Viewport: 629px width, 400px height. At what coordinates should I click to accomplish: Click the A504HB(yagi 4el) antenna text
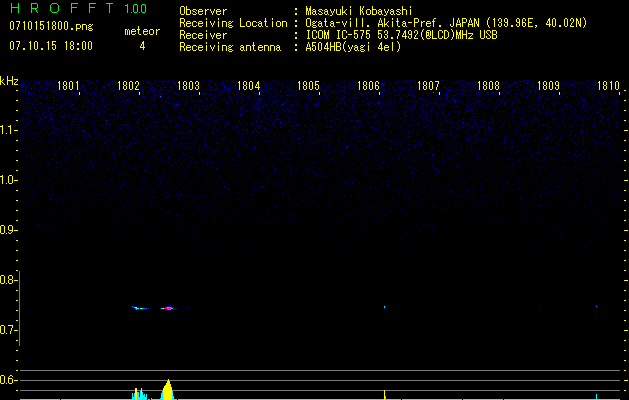tap(353, 47)
